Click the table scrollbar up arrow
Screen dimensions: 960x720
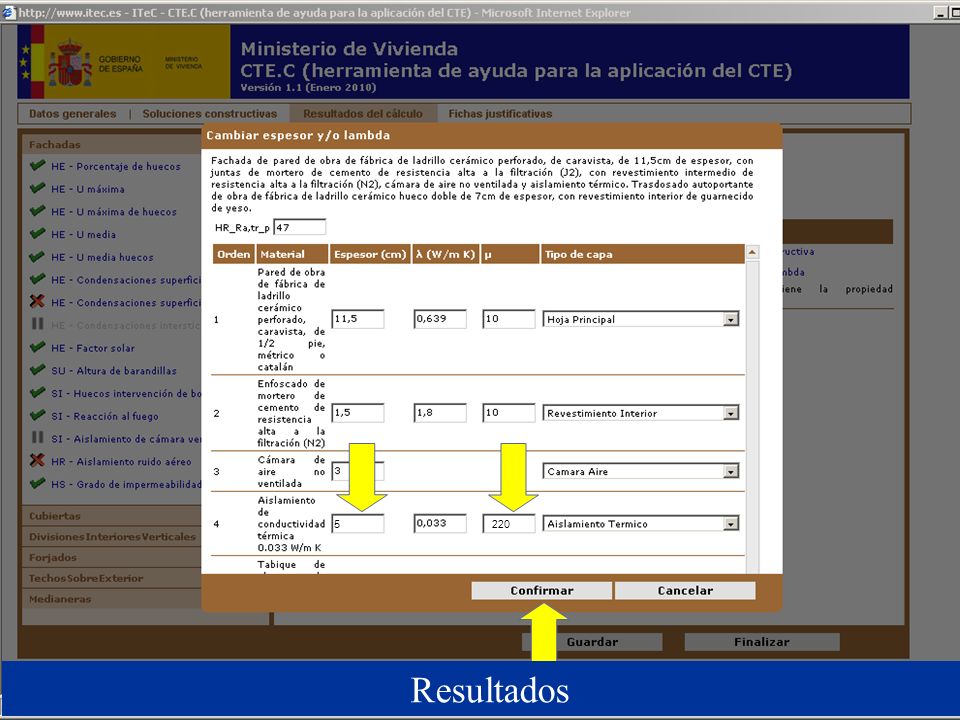coord(752,252)
